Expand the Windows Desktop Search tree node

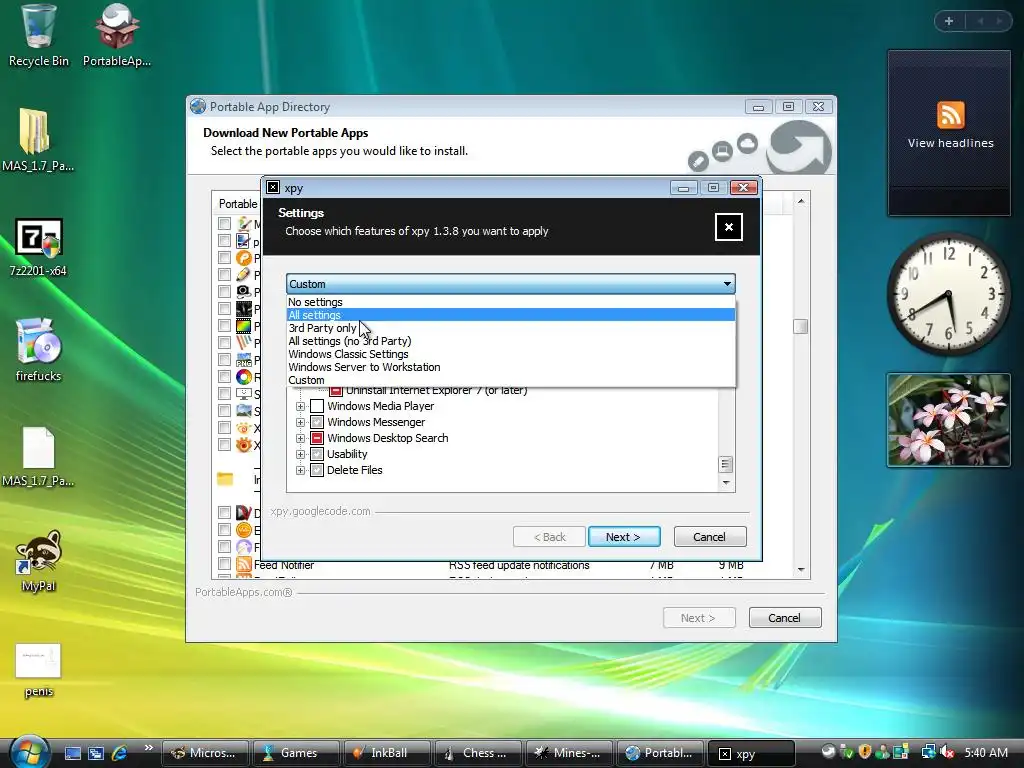coord(300,438)
